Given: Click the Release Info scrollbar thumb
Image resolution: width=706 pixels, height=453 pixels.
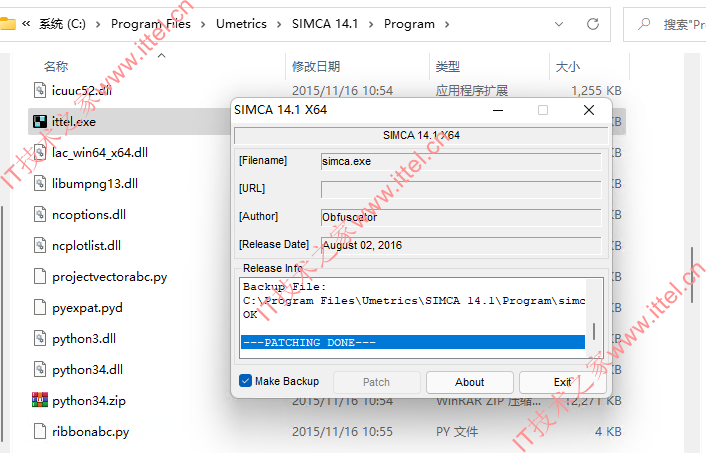Looking at the screenshot, I should (x=594, y=331).
